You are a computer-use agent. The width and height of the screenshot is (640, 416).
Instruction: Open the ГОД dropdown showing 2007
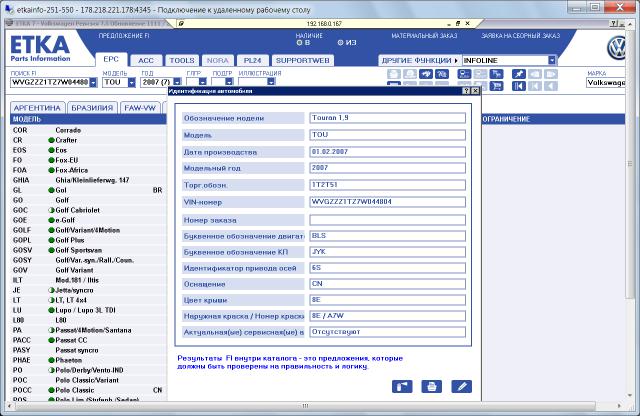point(177,82)
